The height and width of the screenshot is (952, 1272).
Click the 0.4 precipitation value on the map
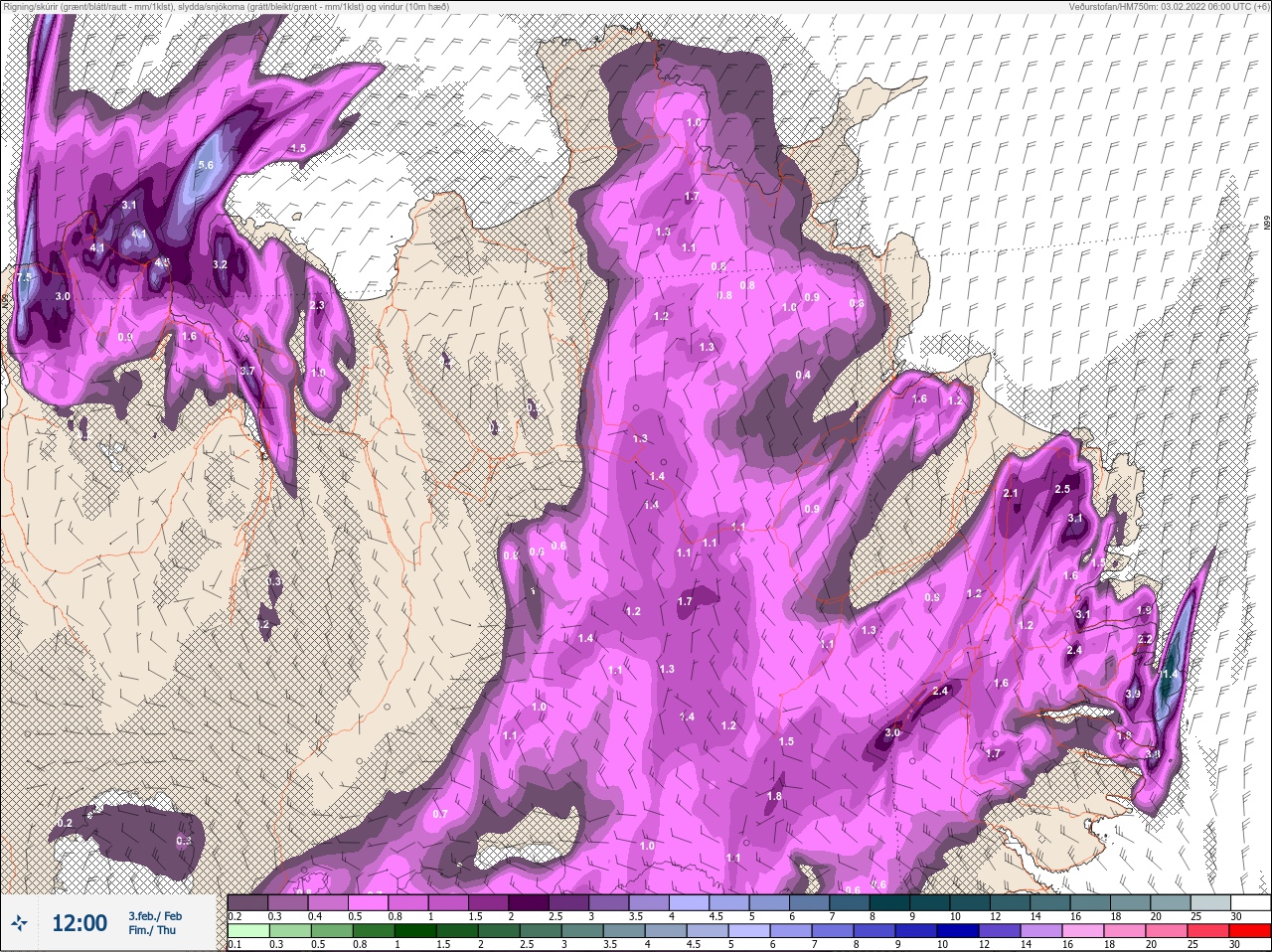tap(803, 375)
